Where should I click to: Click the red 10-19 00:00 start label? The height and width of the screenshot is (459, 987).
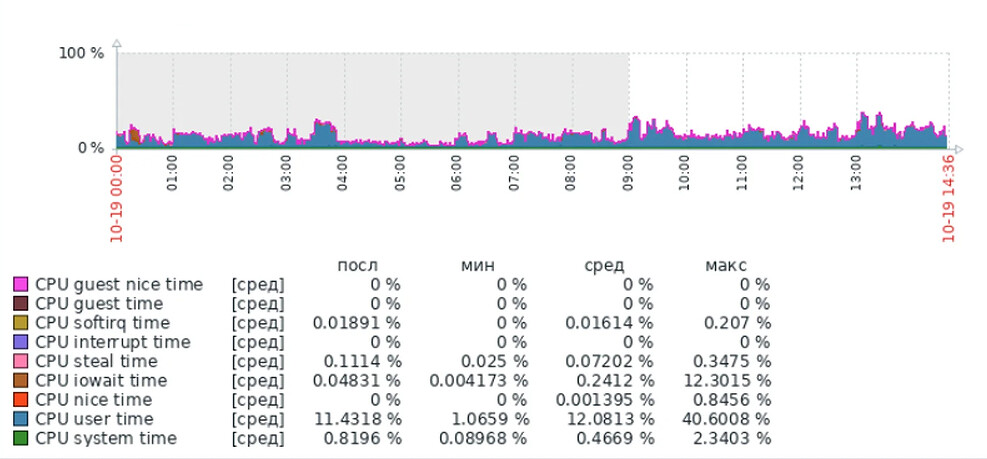117,198
